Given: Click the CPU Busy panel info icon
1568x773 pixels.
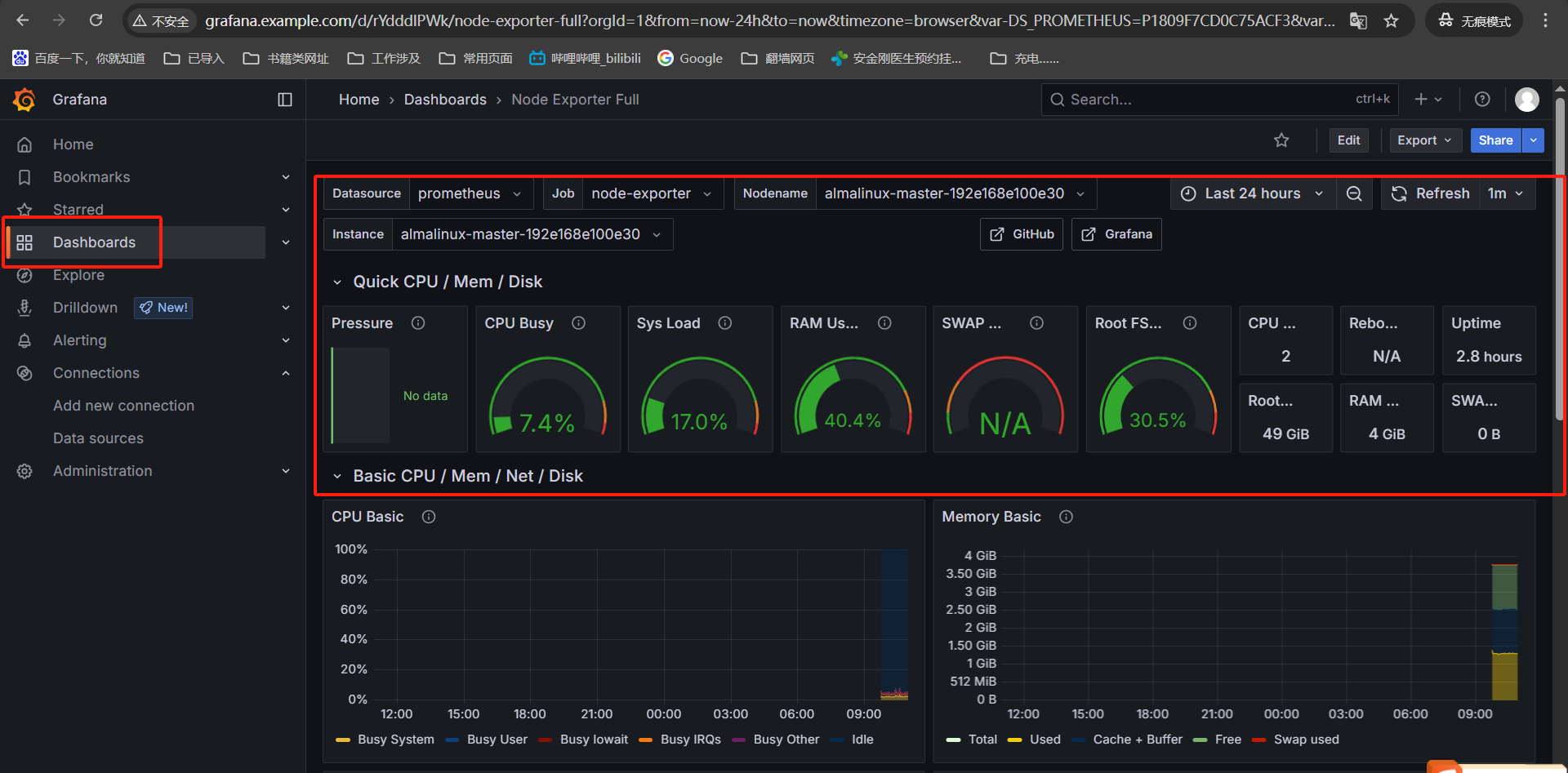Looking at the screenshot, I should click(x=579, y=323).
